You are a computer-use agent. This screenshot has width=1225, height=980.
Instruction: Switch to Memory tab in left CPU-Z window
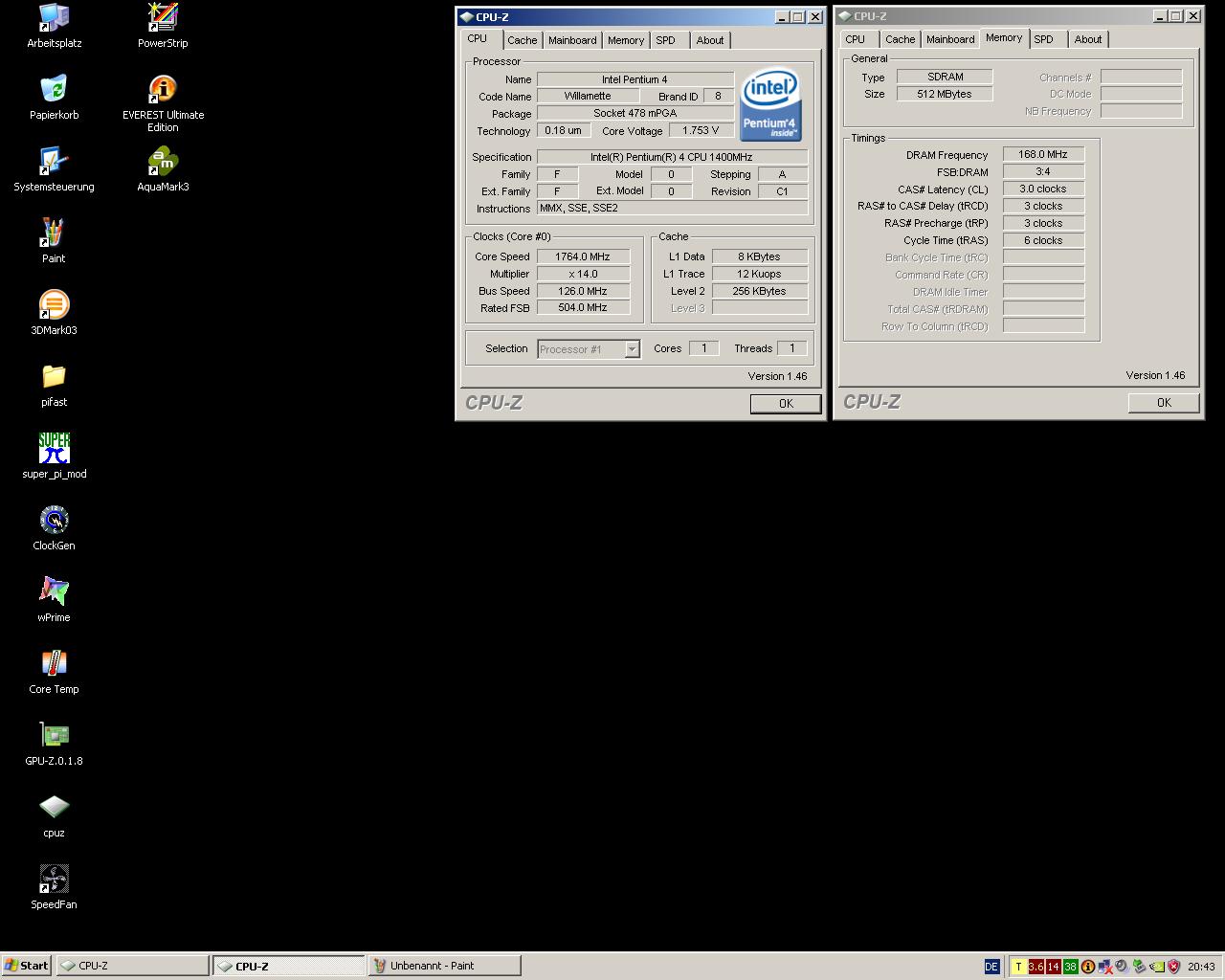[626, 40]
